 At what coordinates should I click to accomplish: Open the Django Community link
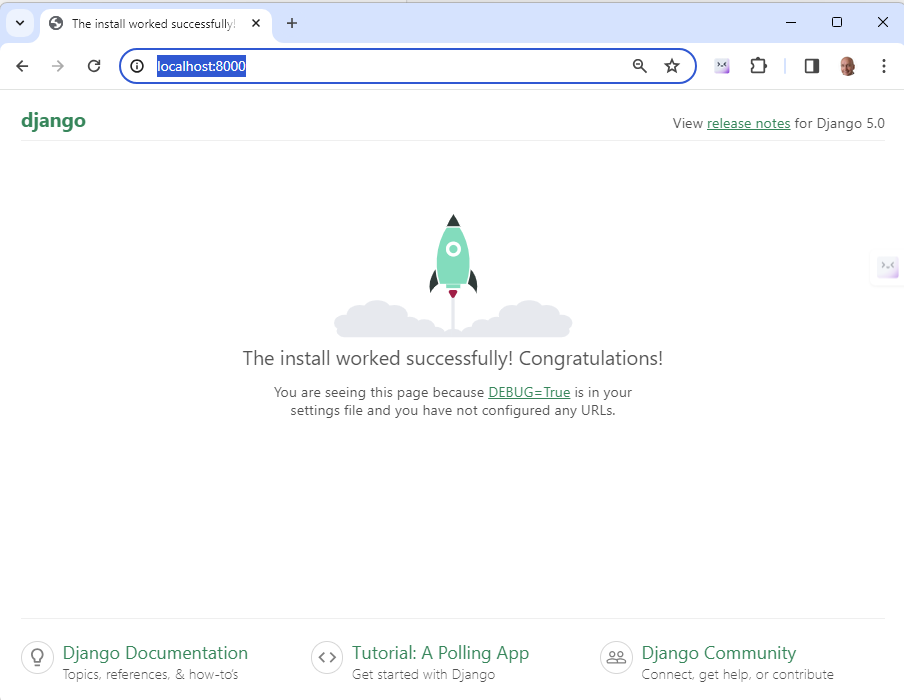718,653
